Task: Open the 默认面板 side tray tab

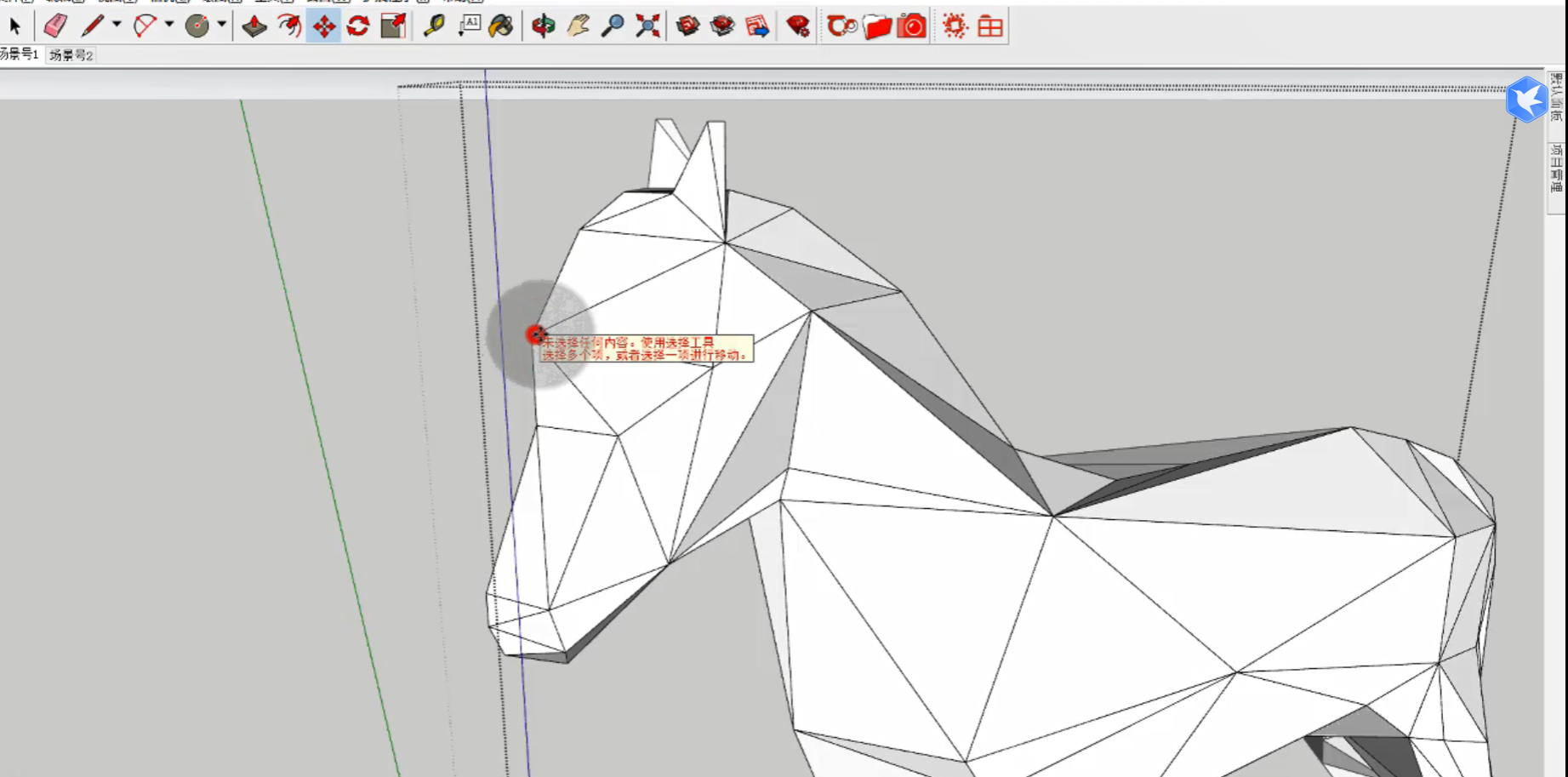Action: (1556, 96)
